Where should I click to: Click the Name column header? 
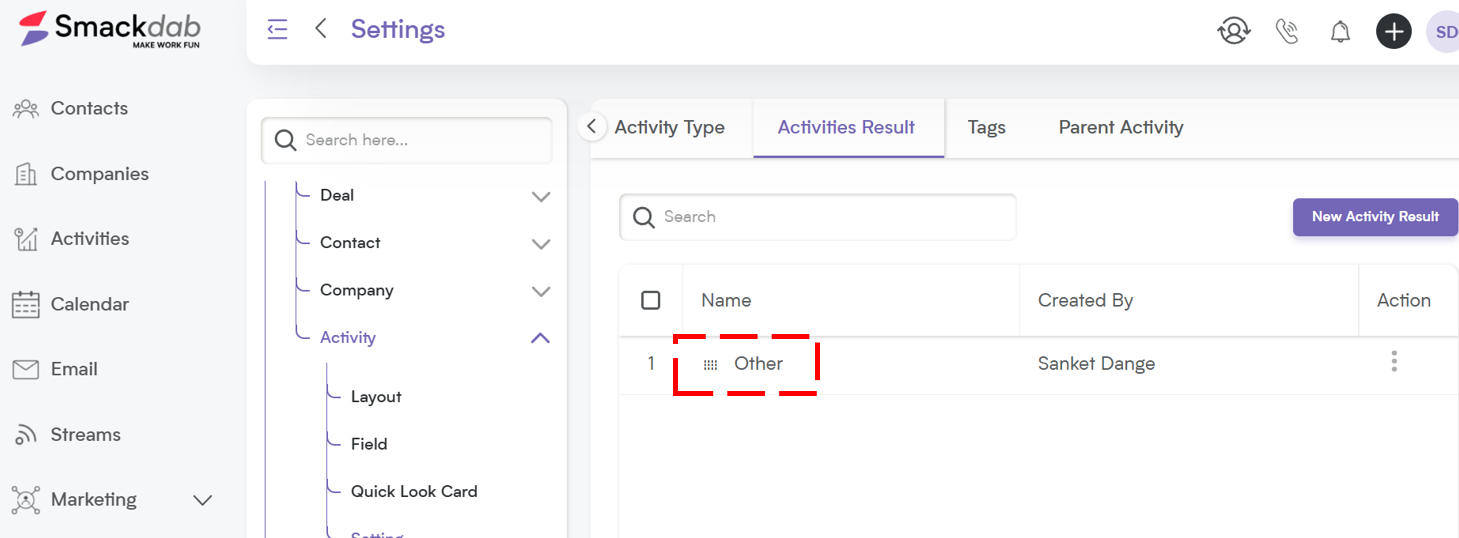click(x=726, y=300)
